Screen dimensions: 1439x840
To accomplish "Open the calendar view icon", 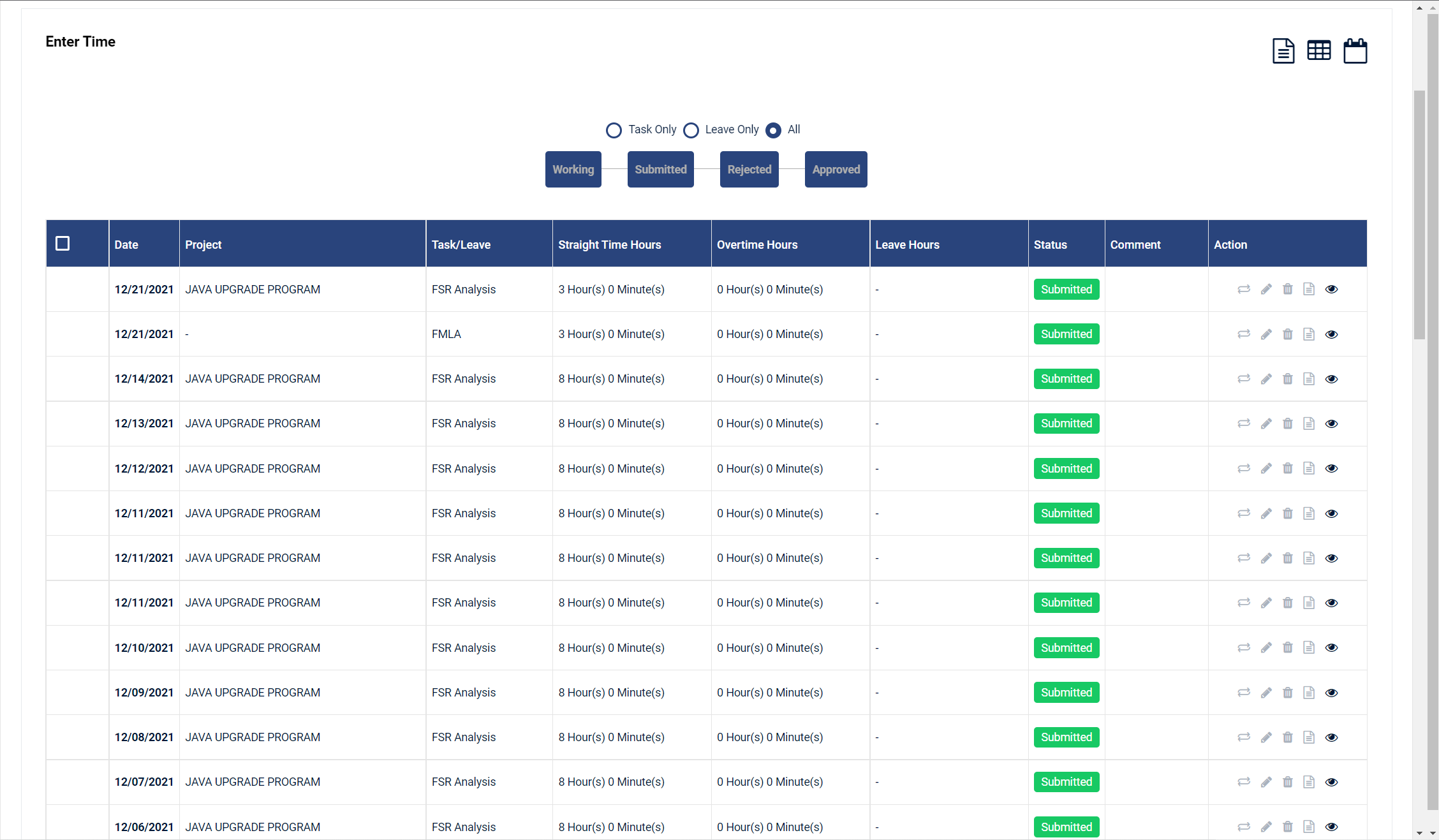I will pyautogui.click(x=1355, y=51).
